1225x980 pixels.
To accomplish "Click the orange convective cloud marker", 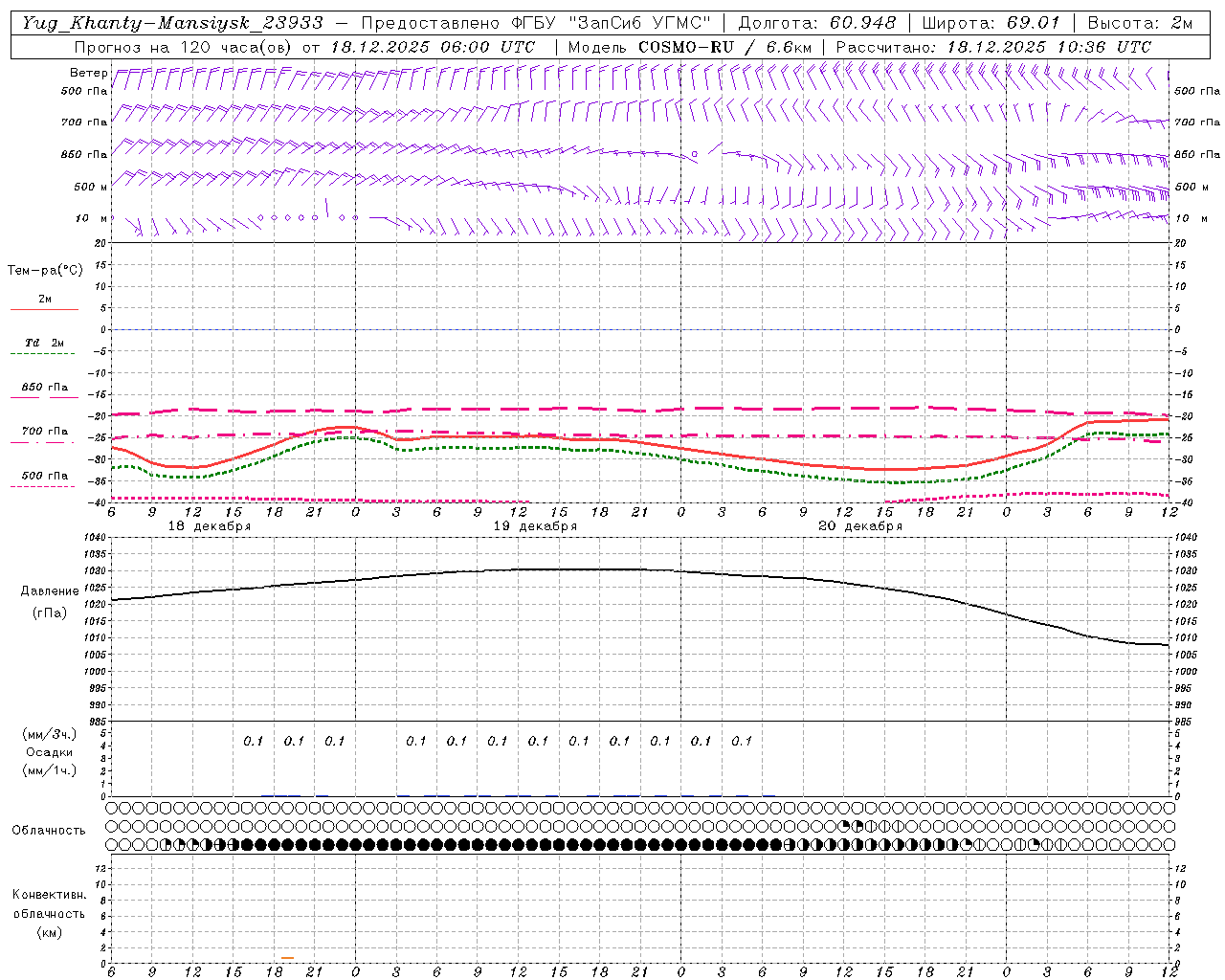I will click(288, 958).
